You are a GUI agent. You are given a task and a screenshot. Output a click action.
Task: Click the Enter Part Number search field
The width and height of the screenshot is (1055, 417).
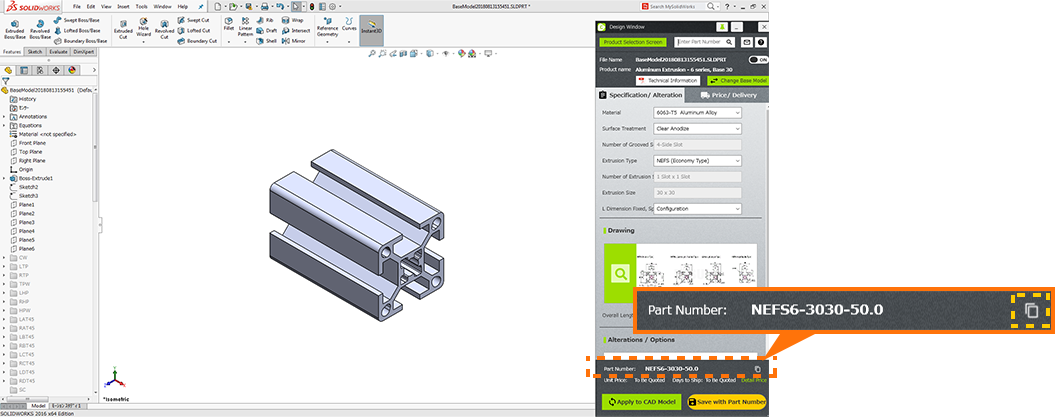[706, 42]
